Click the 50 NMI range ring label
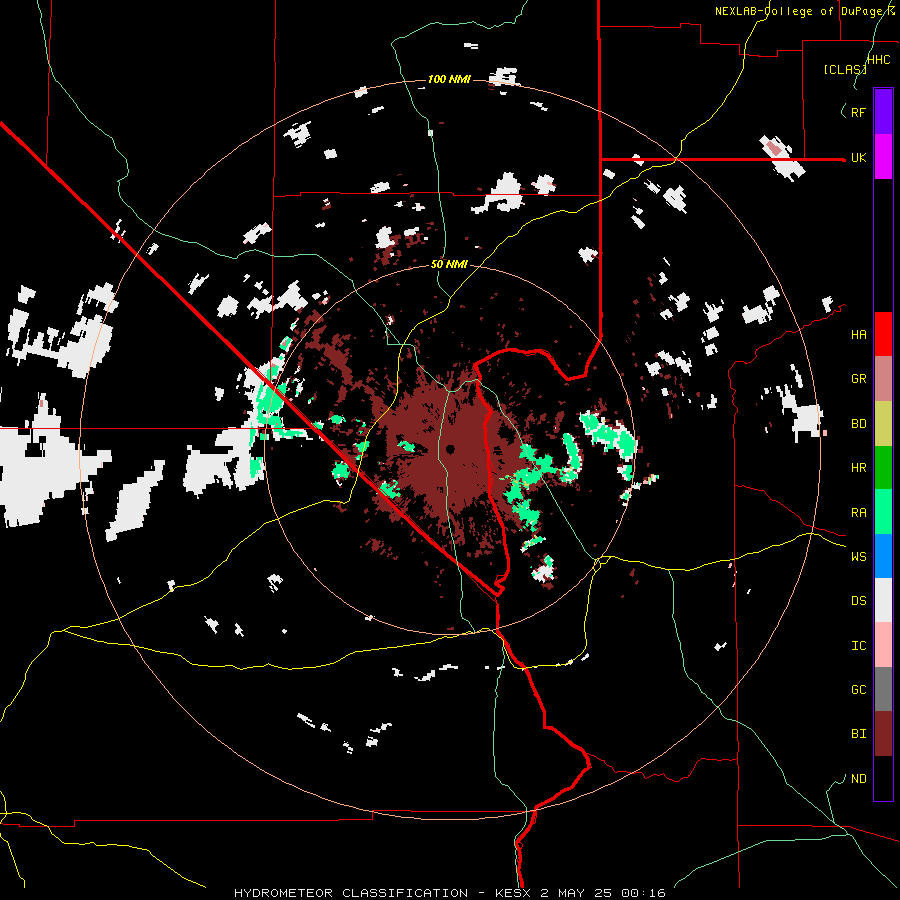This screenshot has height=900, width=900. (449, 264)
